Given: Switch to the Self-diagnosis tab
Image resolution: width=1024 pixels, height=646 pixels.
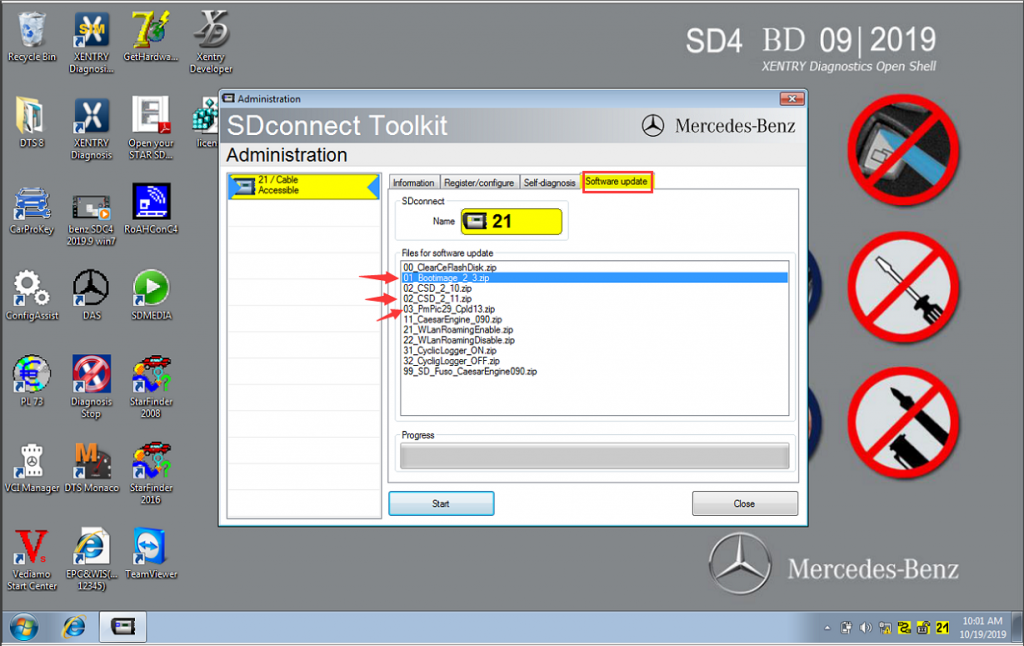Looking at the screenshot, I should (549, 183).
